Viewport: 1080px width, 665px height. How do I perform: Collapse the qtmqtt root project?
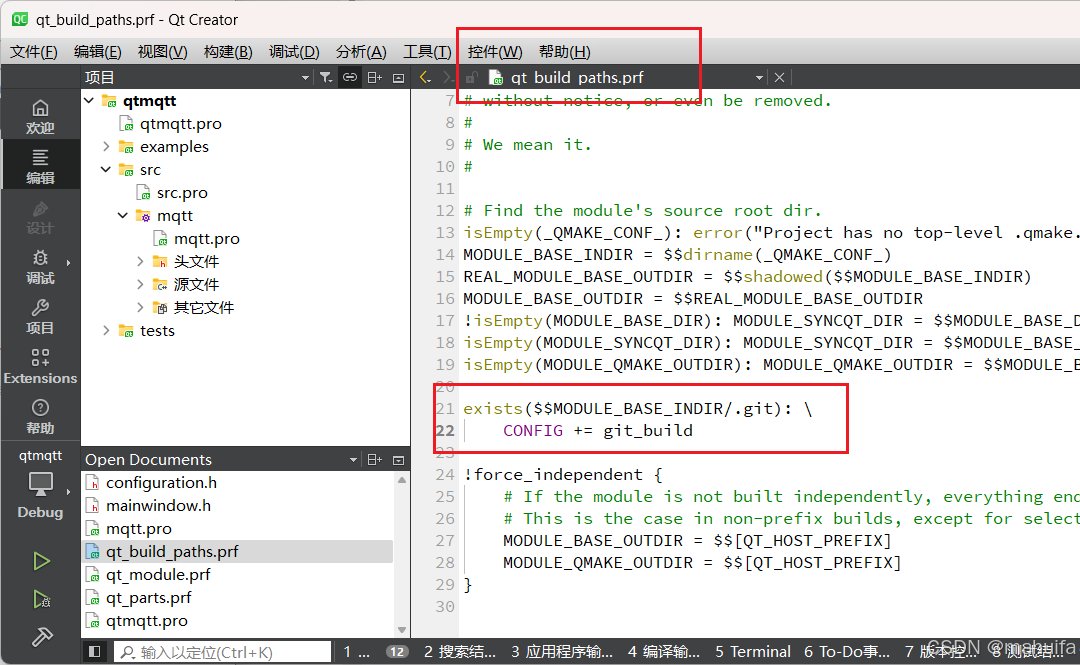[89, 101]
